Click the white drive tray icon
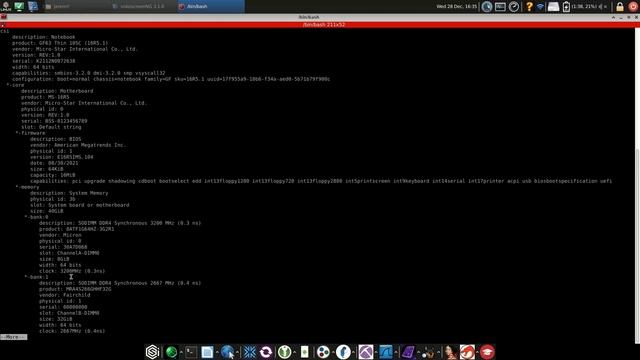This screenshot has width=640, height=360. [x=553, y=7]
